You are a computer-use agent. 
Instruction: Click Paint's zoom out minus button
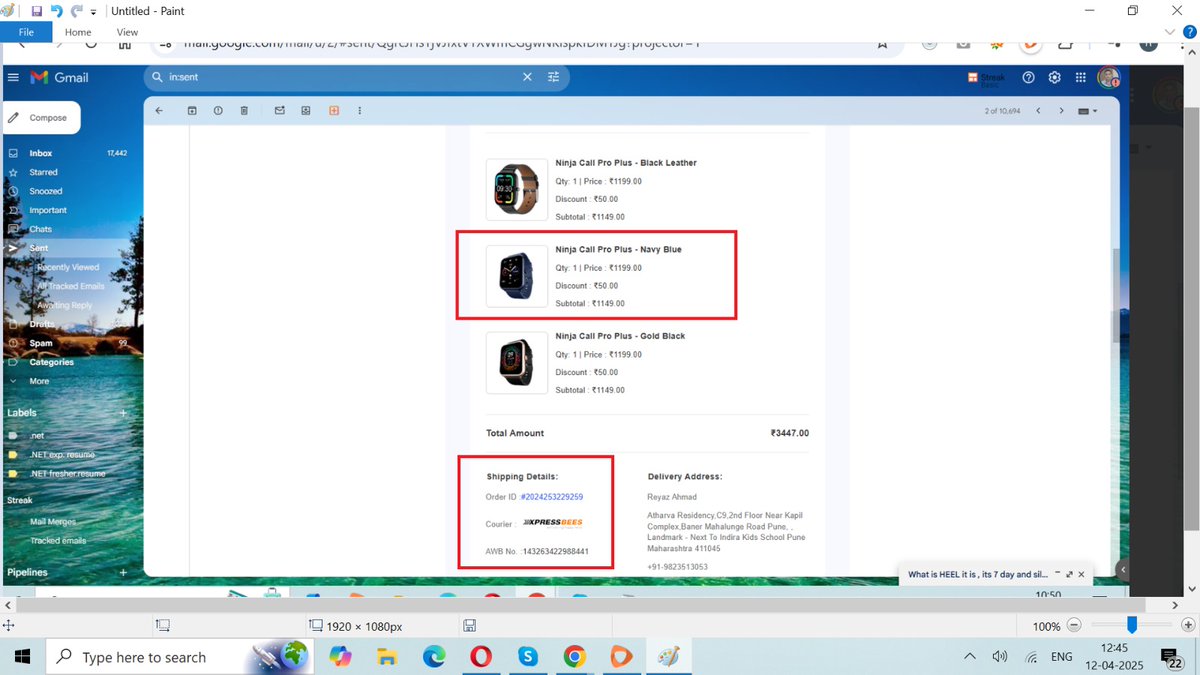tap(1074, 625)
